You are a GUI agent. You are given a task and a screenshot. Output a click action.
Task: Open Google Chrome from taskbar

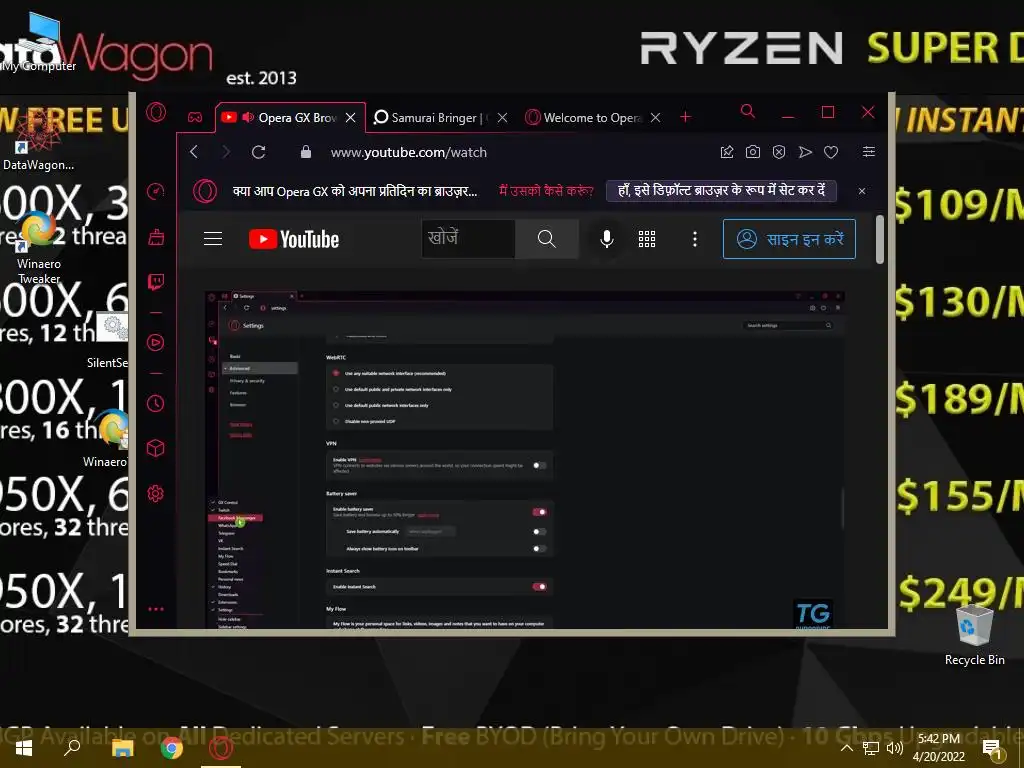click(172, 748)
